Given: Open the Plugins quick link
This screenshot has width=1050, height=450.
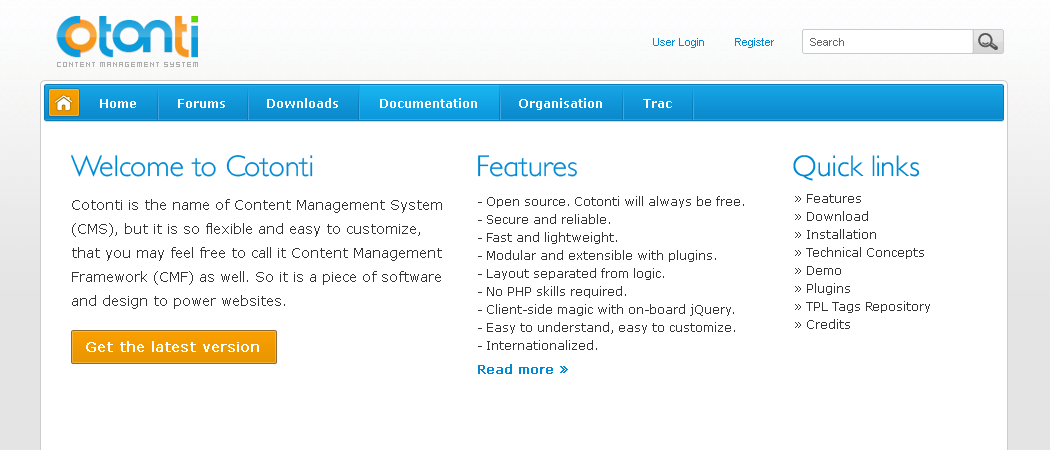Looking at the screenshot, I should point(828,289).
